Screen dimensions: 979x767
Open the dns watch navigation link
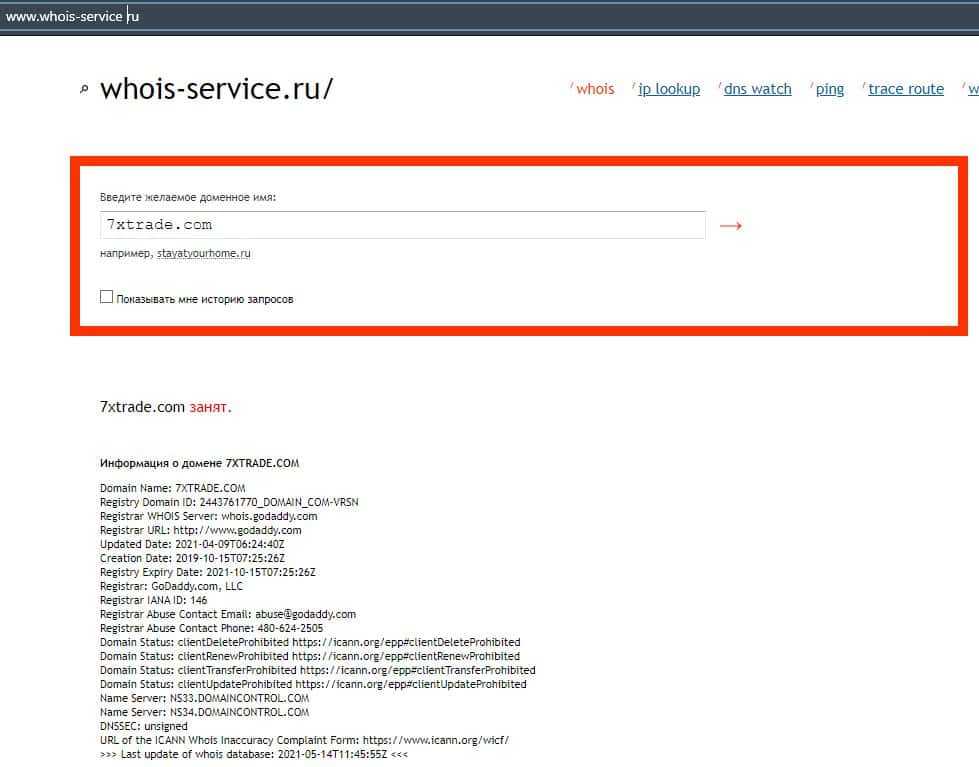tap(757, 89)
